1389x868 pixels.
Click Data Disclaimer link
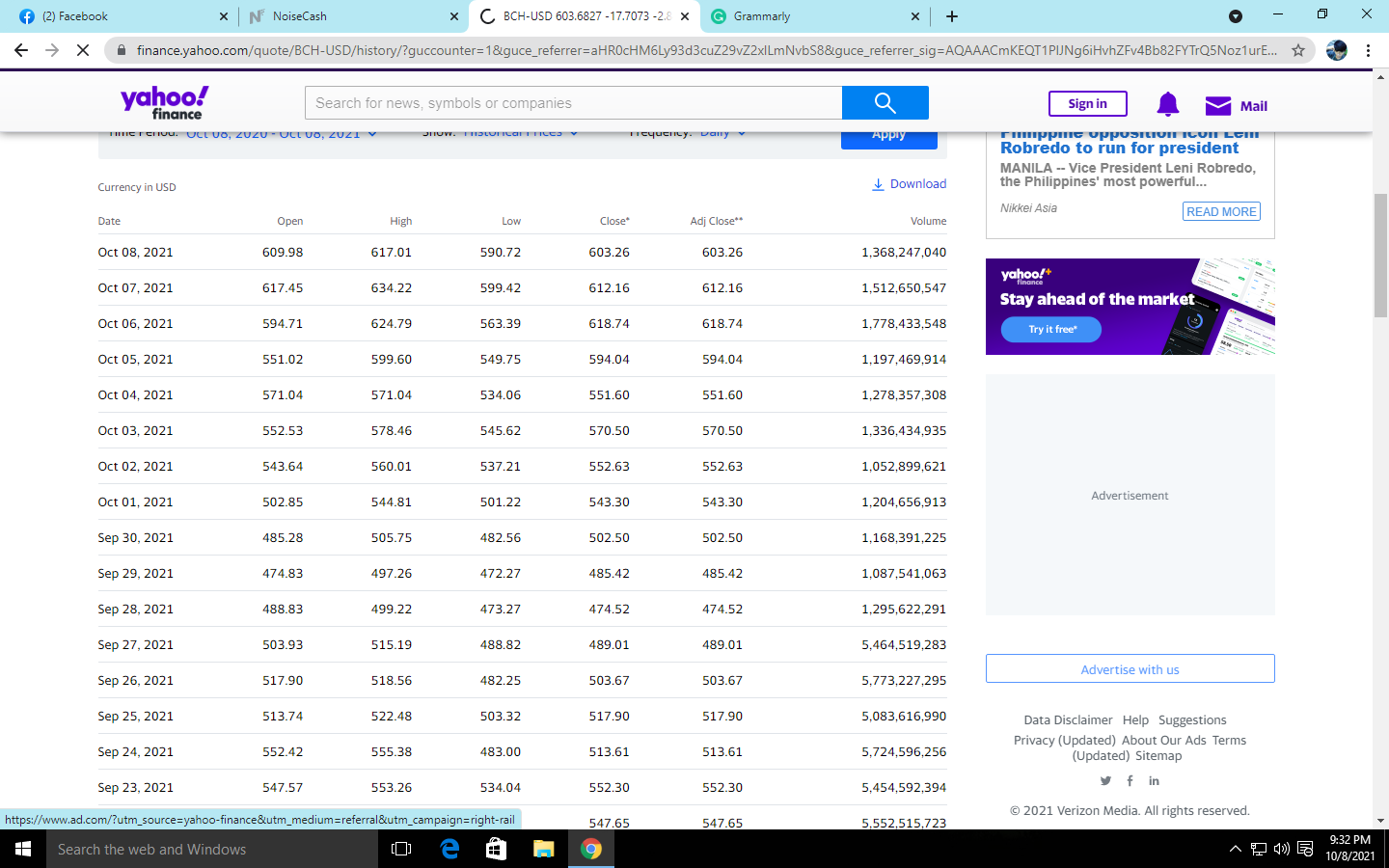point(1068,720)
